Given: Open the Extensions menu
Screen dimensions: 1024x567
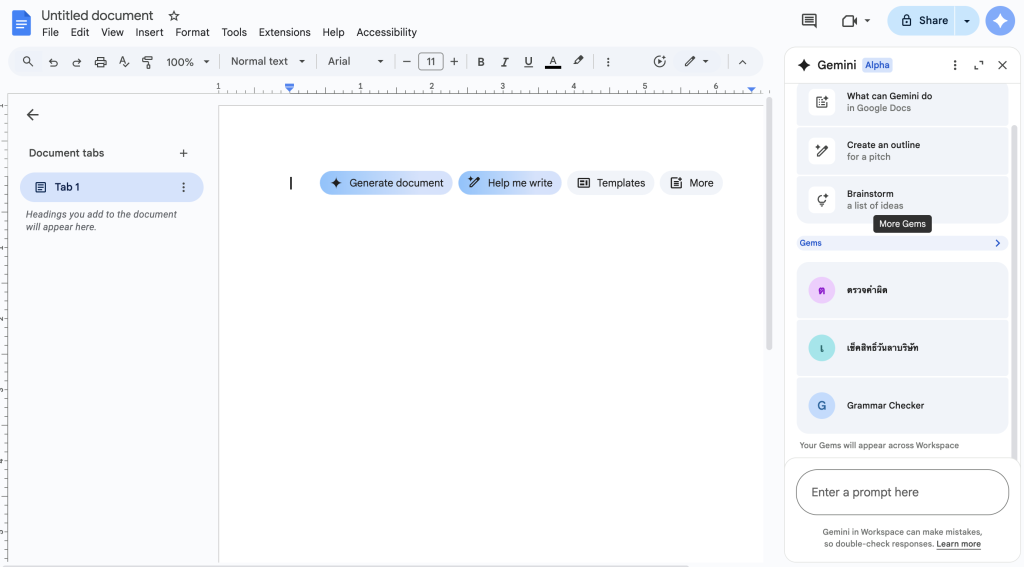Looking at the screenshot, I should (284, 32).
